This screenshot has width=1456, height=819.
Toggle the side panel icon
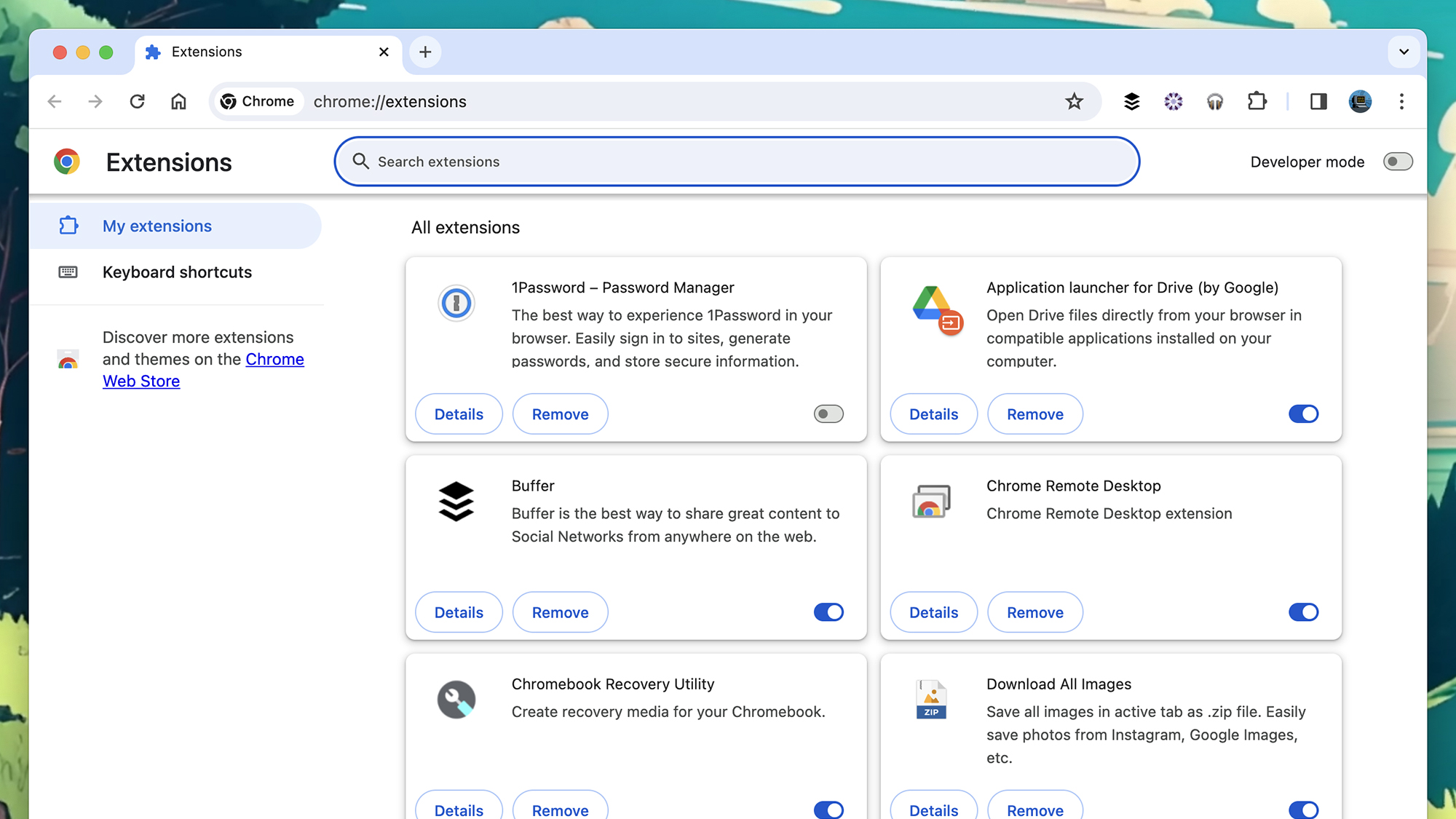[1318, 101]
